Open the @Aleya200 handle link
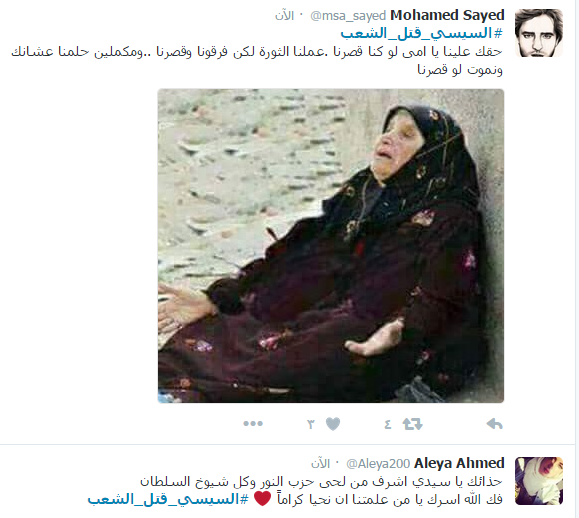 point(378,464)
